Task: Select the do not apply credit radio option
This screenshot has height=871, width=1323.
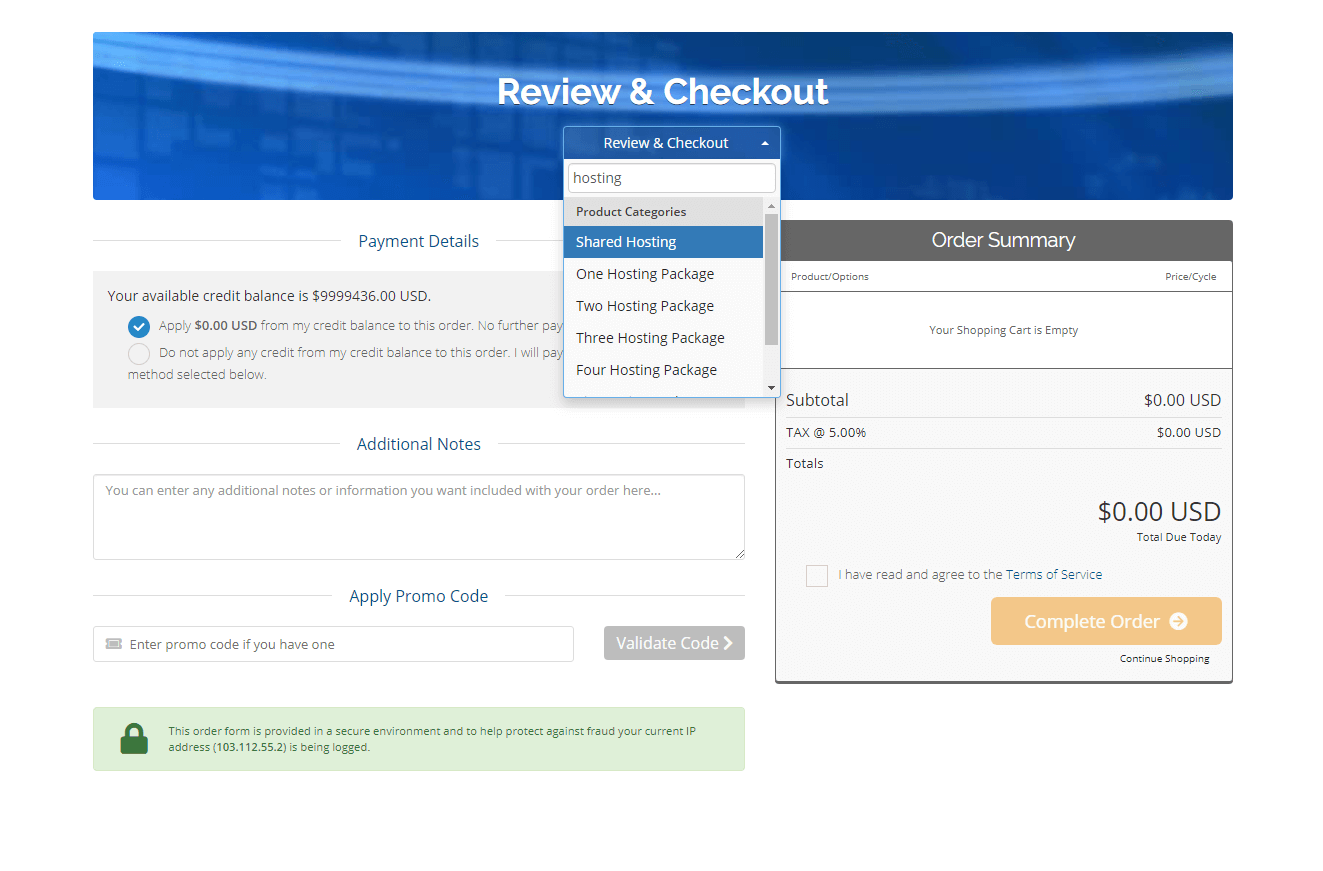Action: click(138, 353)
